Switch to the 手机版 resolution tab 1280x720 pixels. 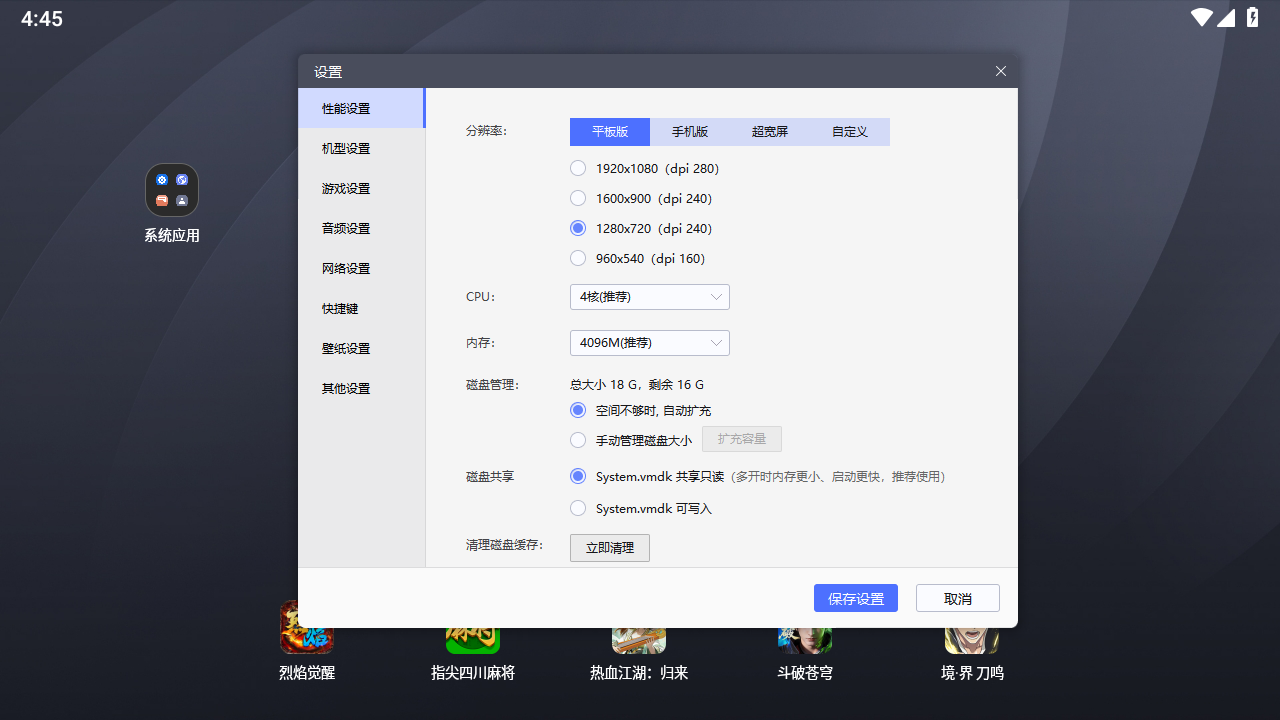click(690, 132)
